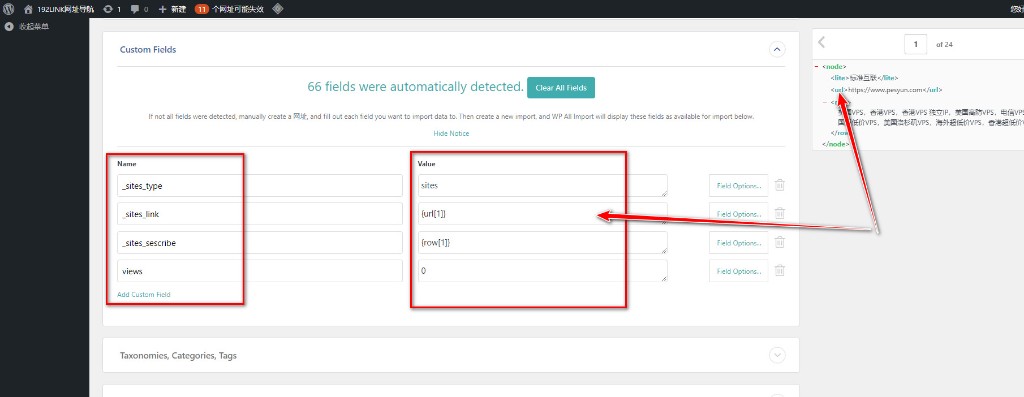Delete the _sites_type field trash icon
The width and height of the screenshot is (1024, 397).
779,185
